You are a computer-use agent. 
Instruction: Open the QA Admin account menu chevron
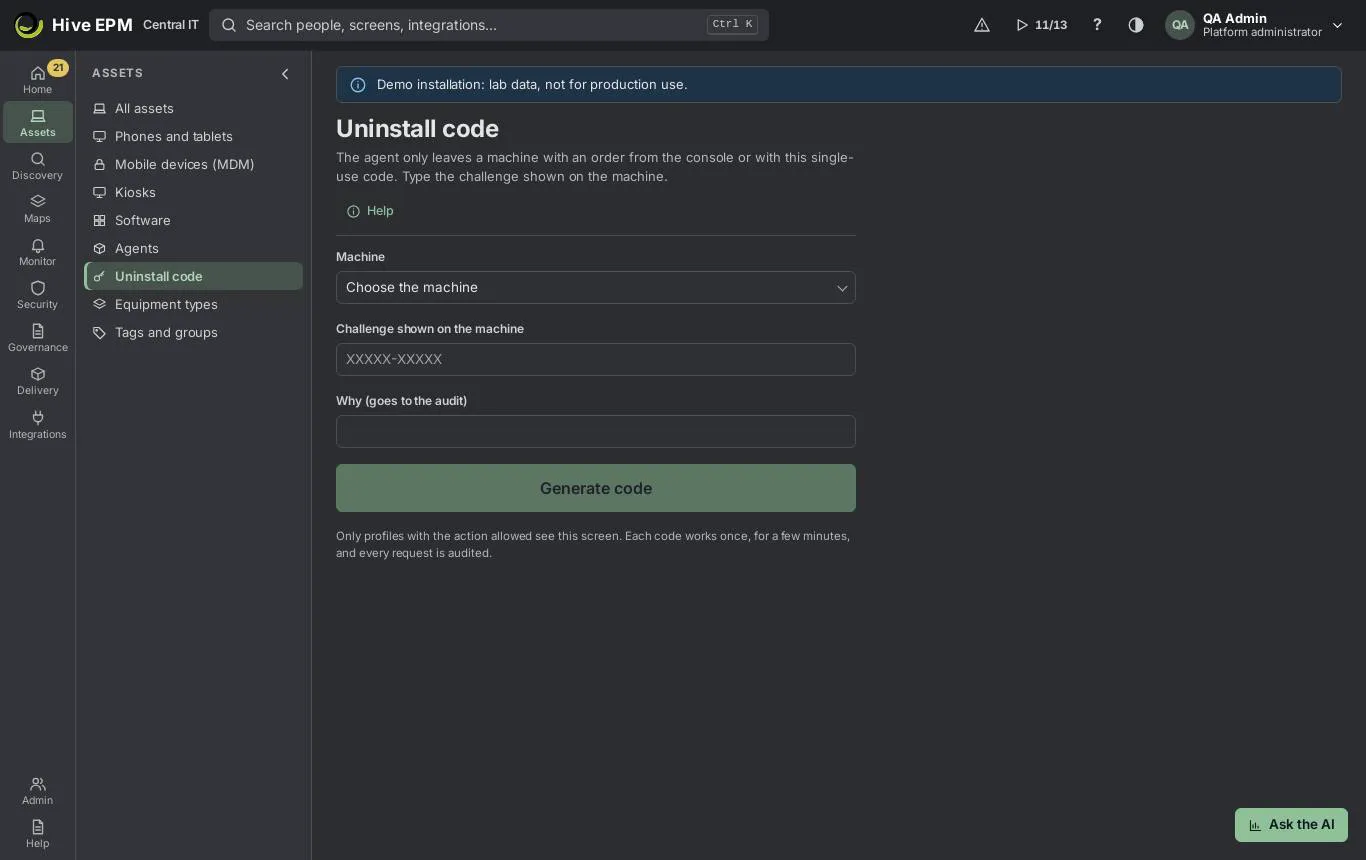(1337, 25)
